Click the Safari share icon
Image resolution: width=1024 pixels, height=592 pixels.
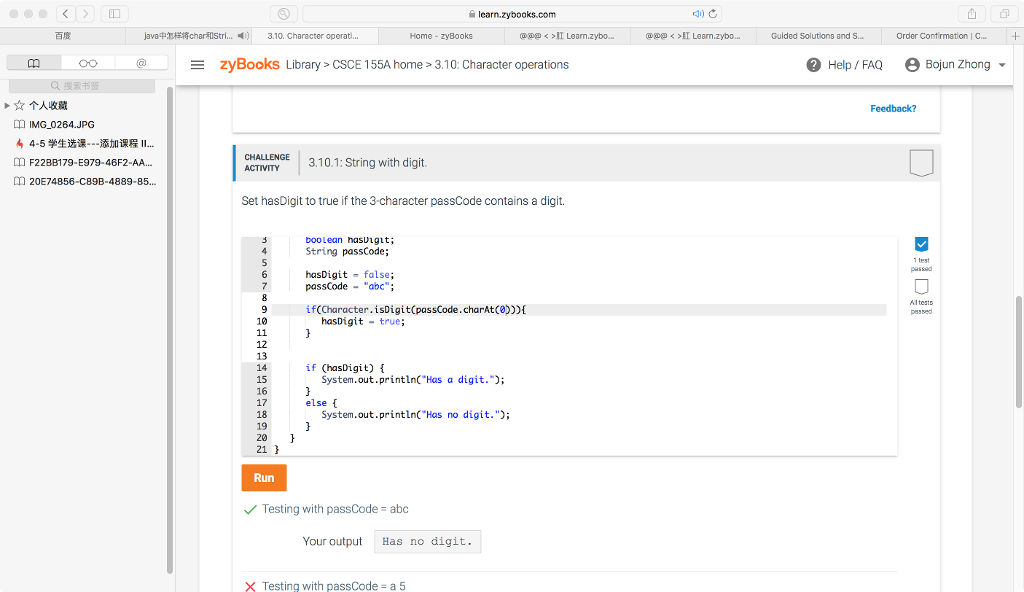click(970, 14)
